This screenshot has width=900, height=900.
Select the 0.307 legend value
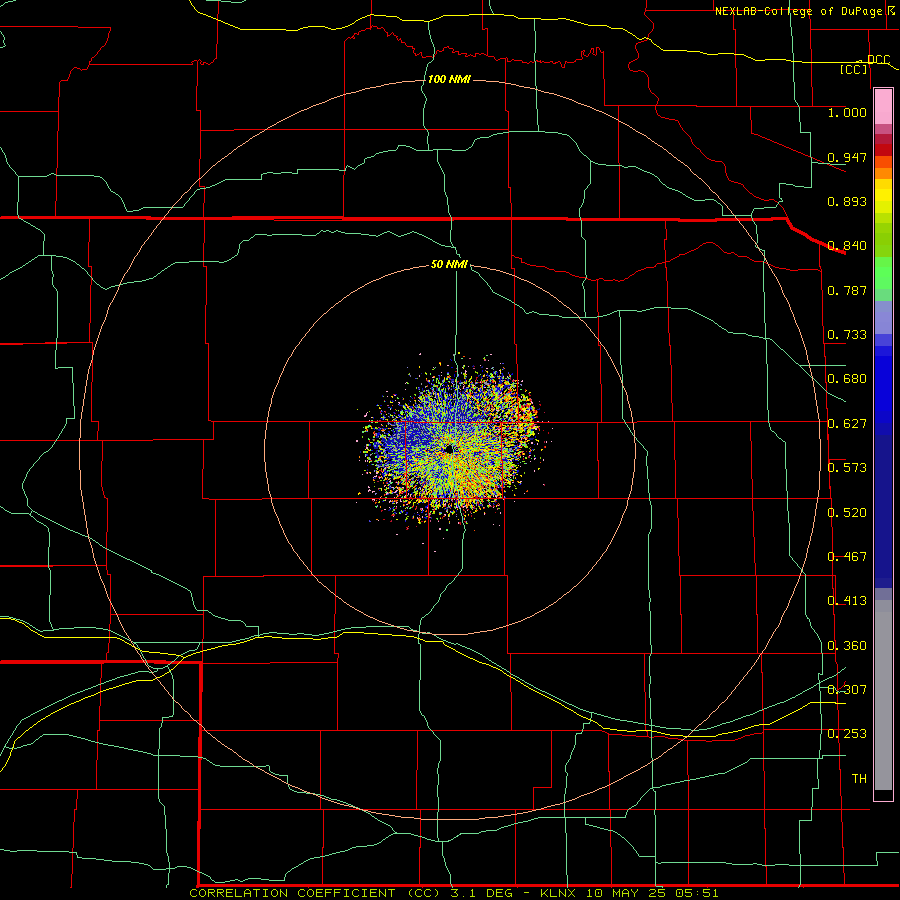coord(847,689)
